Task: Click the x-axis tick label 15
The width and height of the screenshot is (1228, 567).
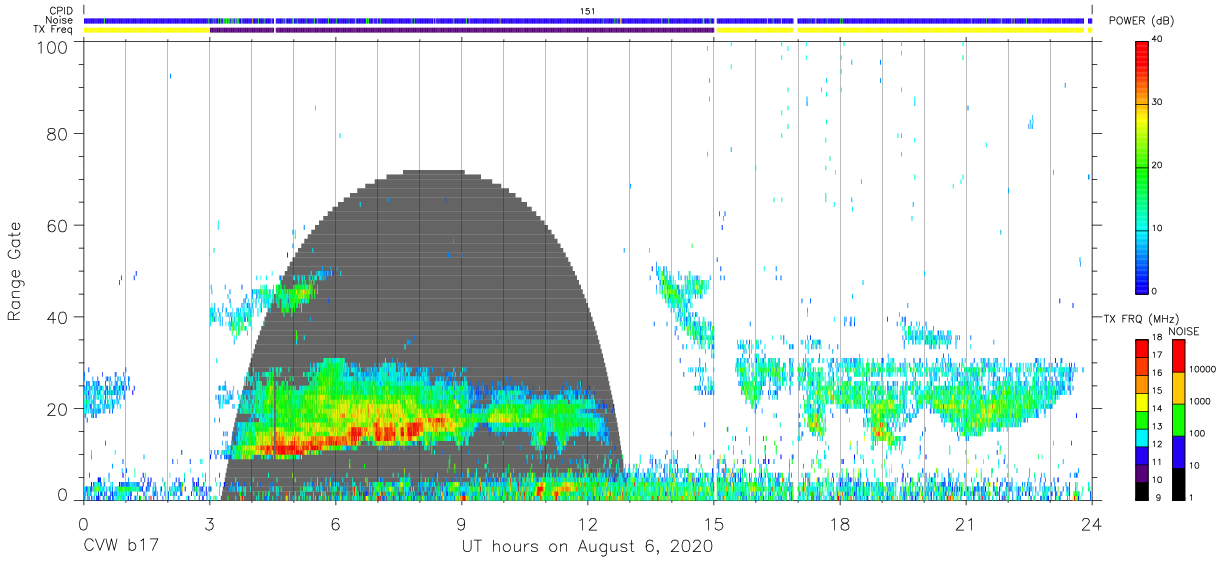Action: pos(714,523)
